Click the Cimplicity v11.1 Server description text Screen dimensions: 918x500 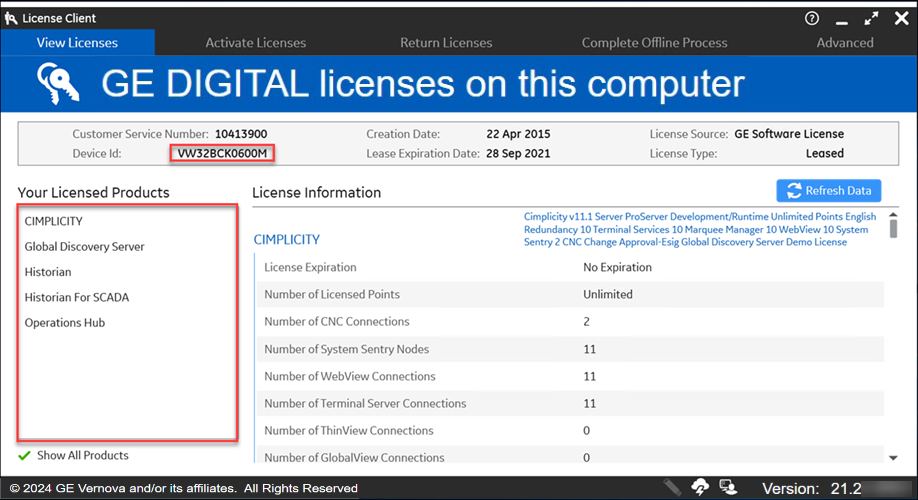(x=700, y=230)
